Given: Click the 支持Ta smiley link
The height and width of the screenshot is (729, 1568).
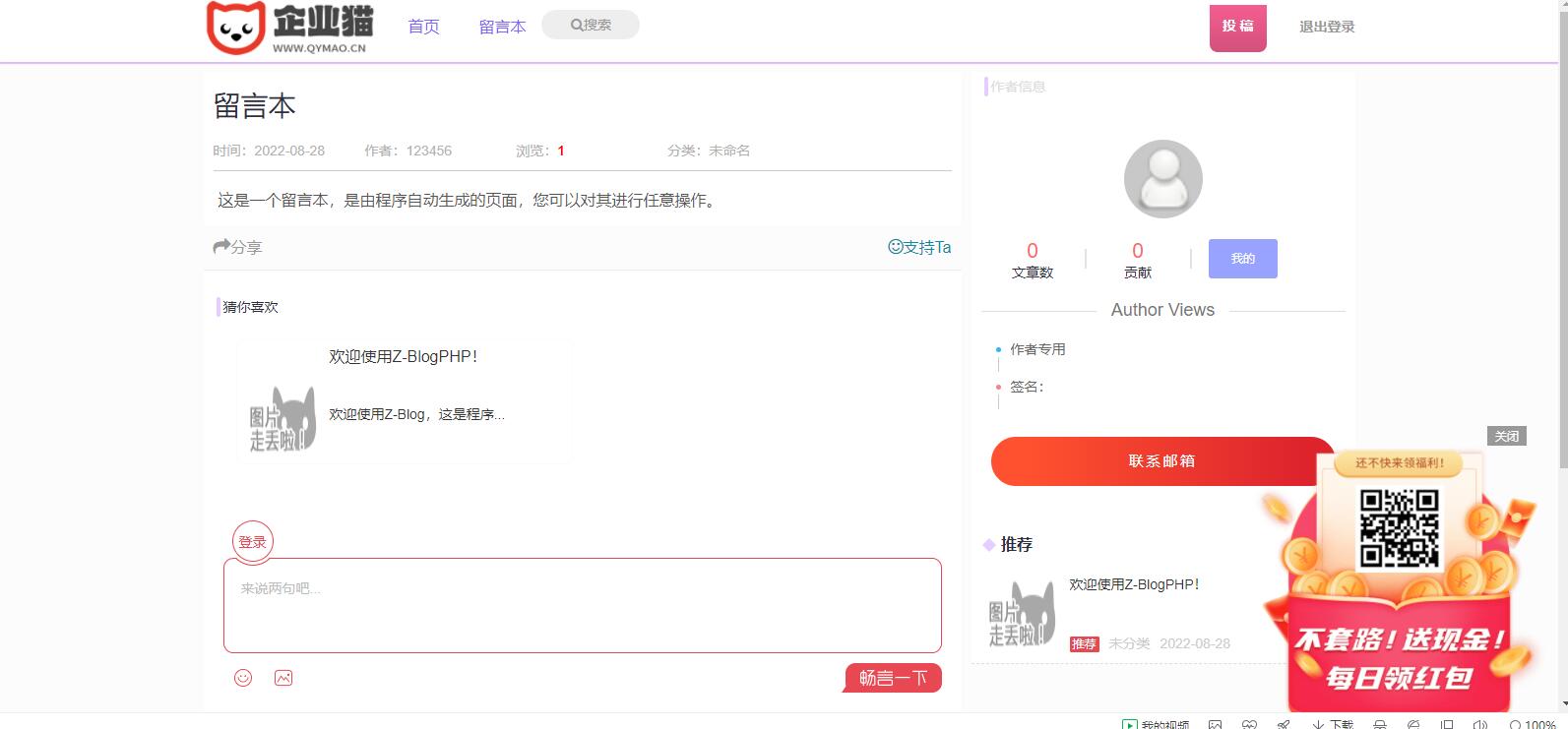Looking at the screenshot, I should (x=919, y=247).
